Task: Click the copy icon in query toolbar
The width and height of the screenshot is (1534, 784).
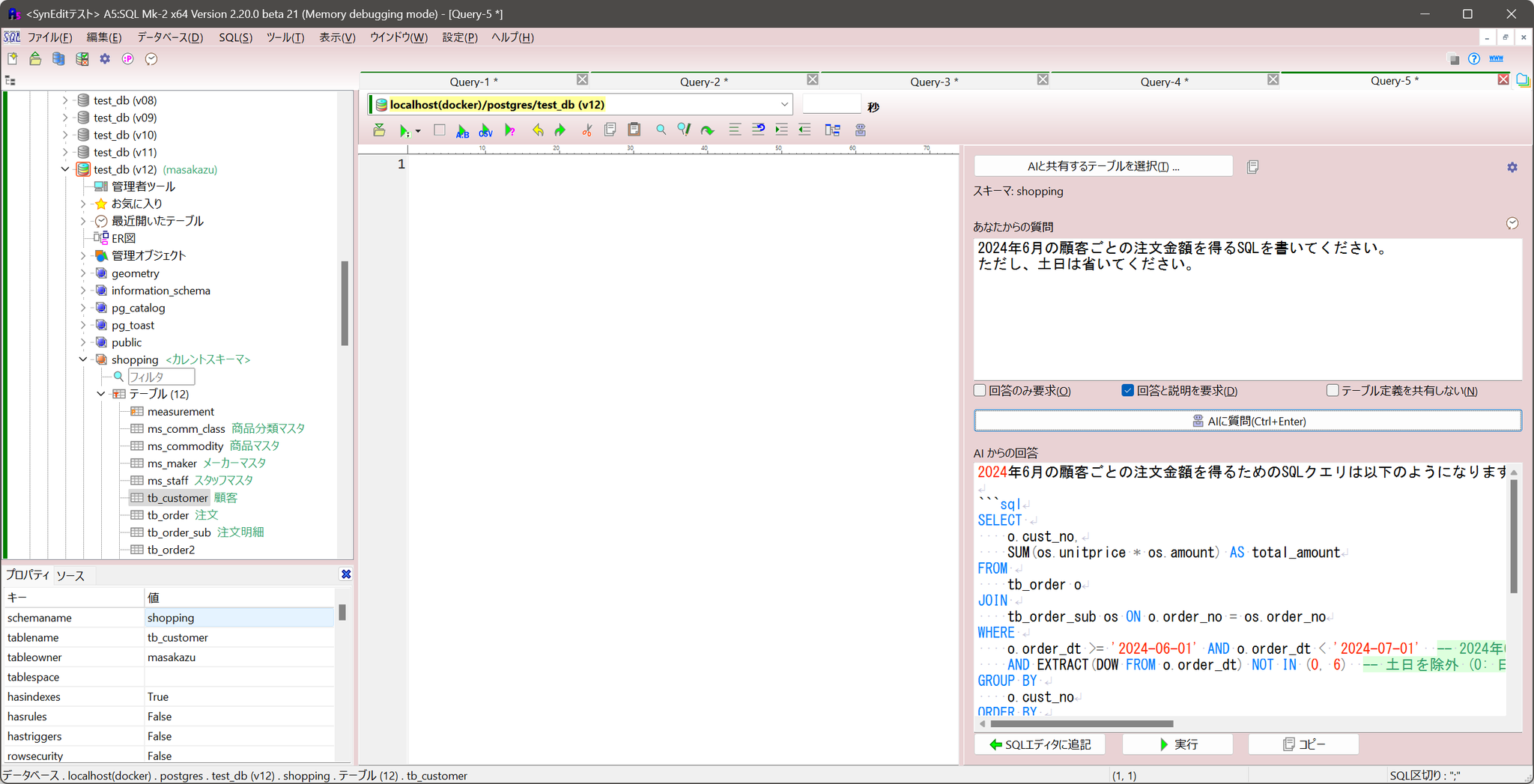Action: point(610,130)
